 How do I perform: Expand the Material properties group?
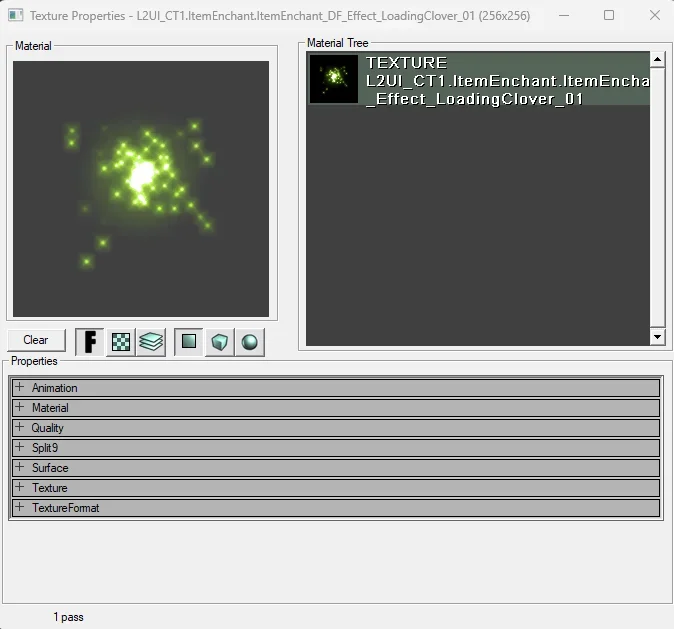pyautogui.click(x=19, y=407)
